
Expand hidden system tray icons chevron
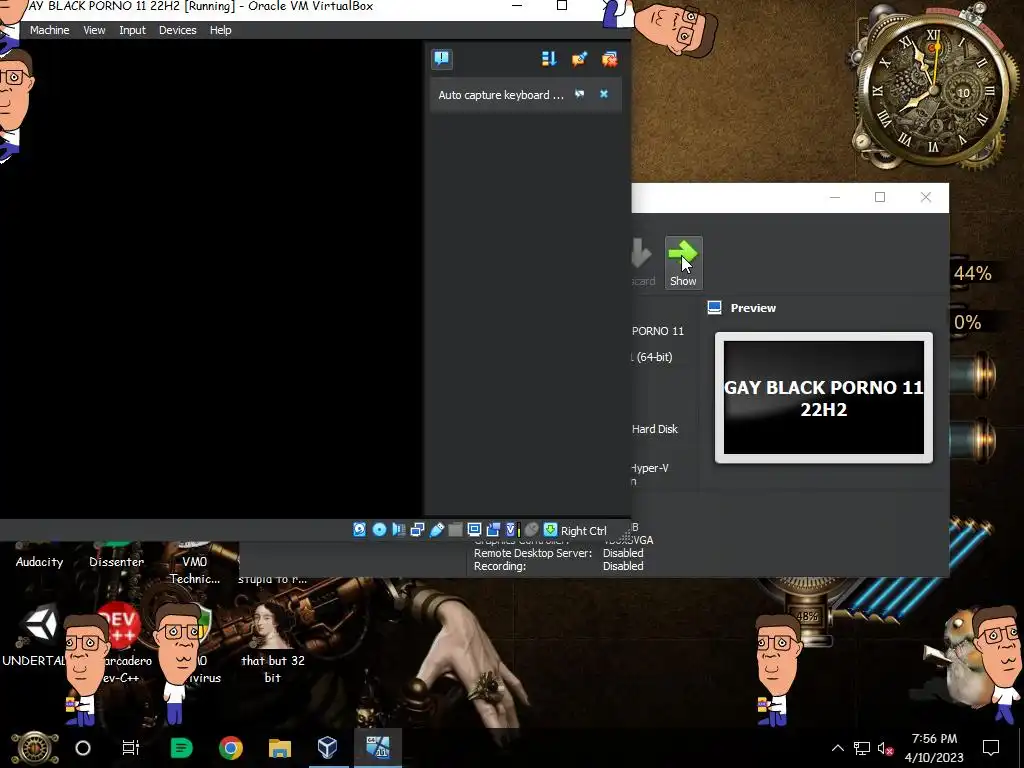837,748
